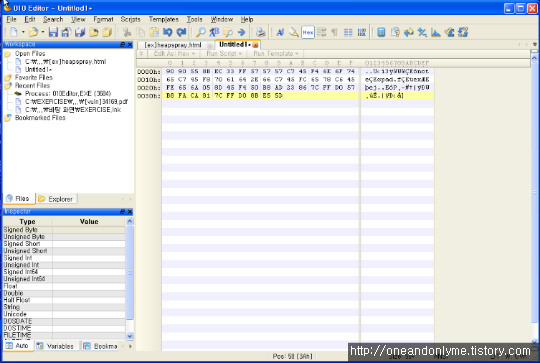The width and height of the screenshot is (540, 363).
Task: Open the New file dropdown arrow
Action: (x=23, y=32)
